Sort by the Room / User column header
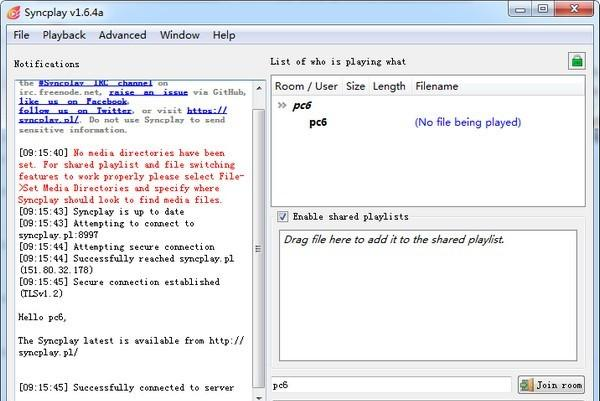 pos(306,87)
